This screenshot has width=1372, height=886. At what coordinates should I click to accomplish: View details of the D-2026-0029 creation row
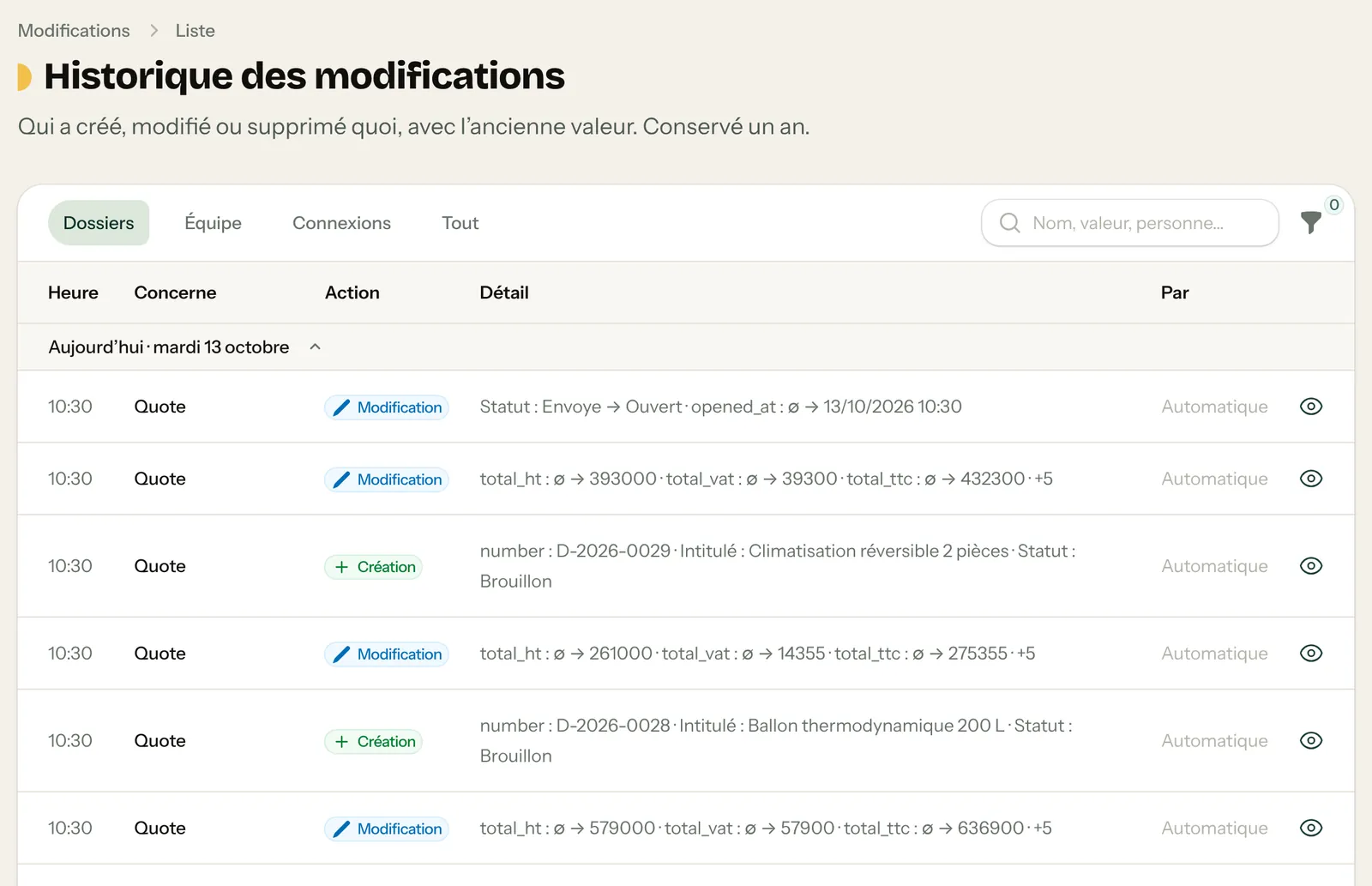click(1311, 566)
